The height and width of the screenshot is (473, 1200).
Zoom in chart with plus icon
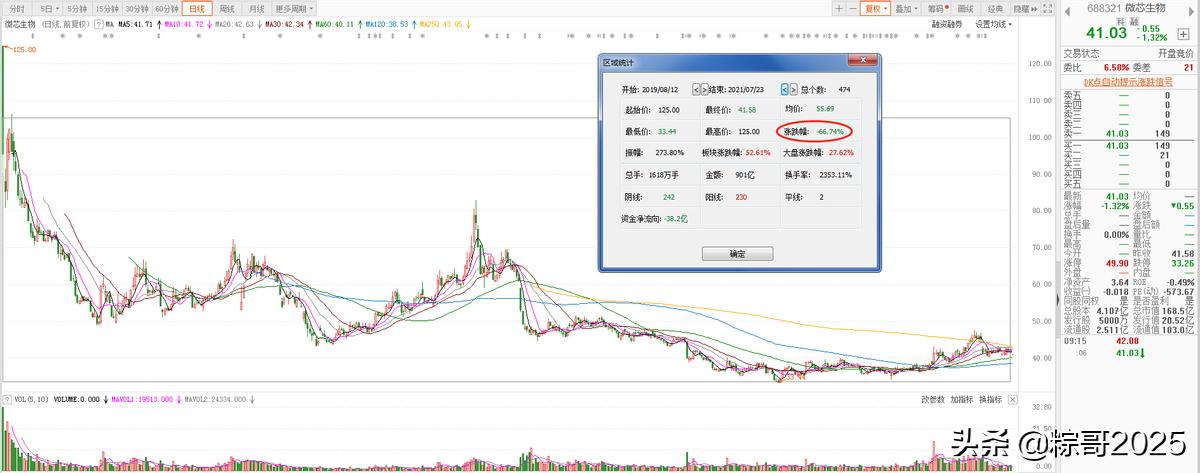(x=839, y=8)
